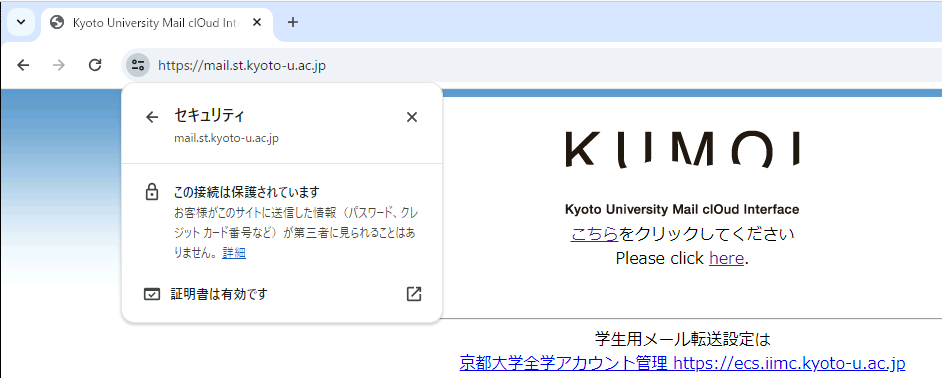Close the Kyoto University Mail tab
Image resolution: width=942 pixels, height=378 pixels.
[x=257, y=22]
